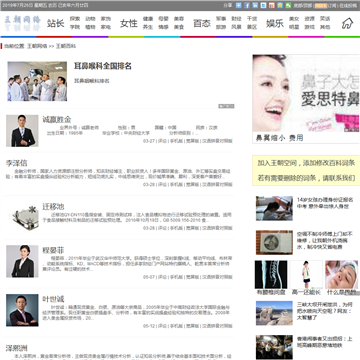The width and height of the screenshot is (360, 360).
Task: Open the 百态 navigation category
Action: (x=202, y=23)
